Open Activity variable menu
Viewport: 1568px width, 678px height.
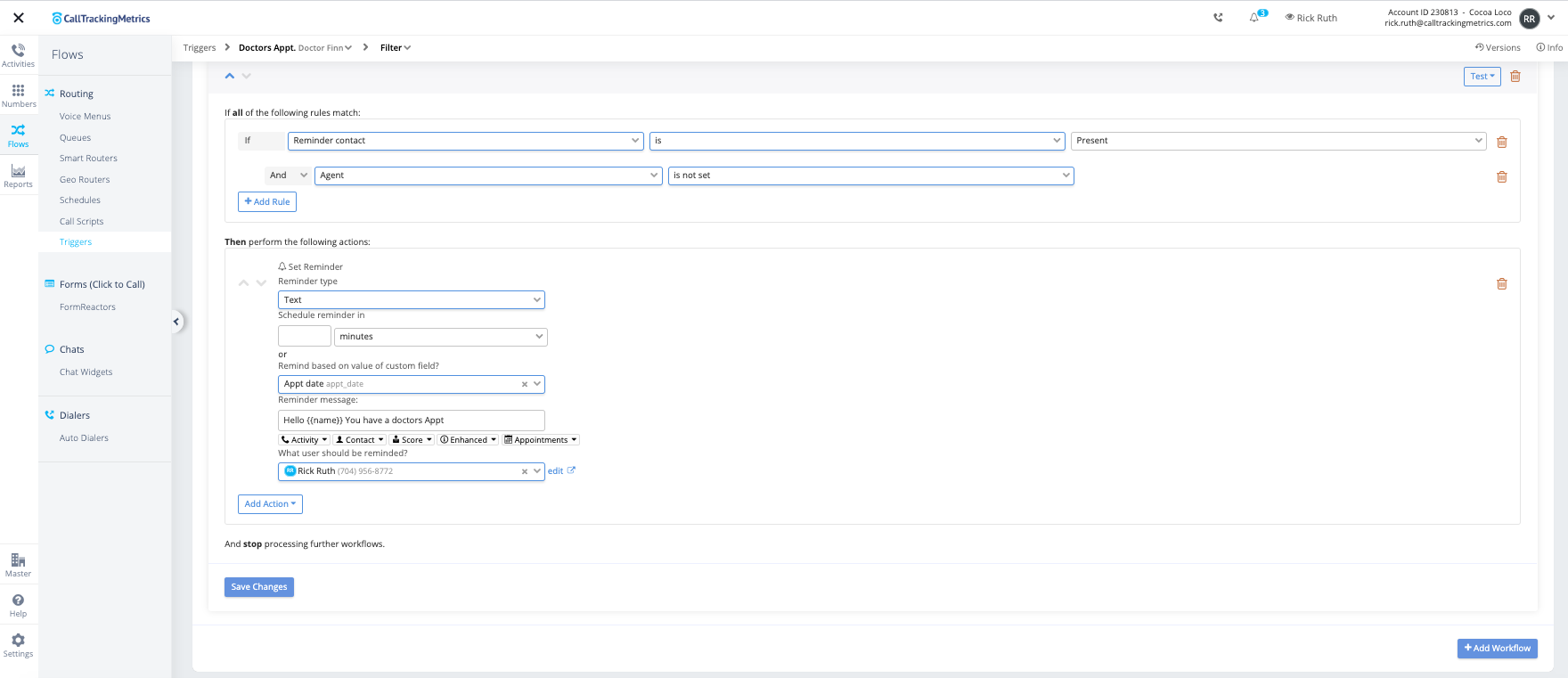305,440
